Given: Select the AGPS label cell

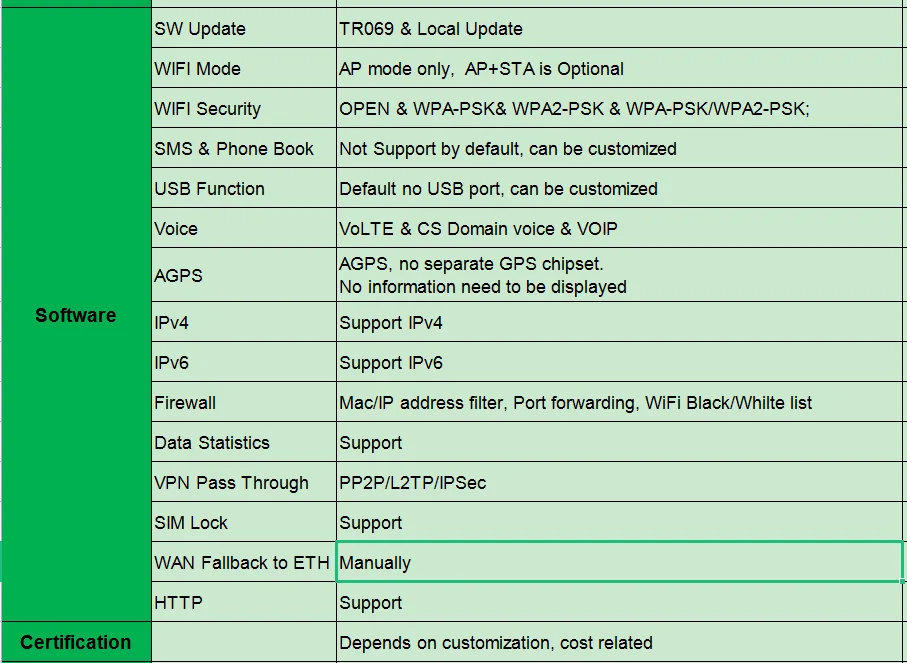Looking at the screenshot, I should [x=243, y=276].
